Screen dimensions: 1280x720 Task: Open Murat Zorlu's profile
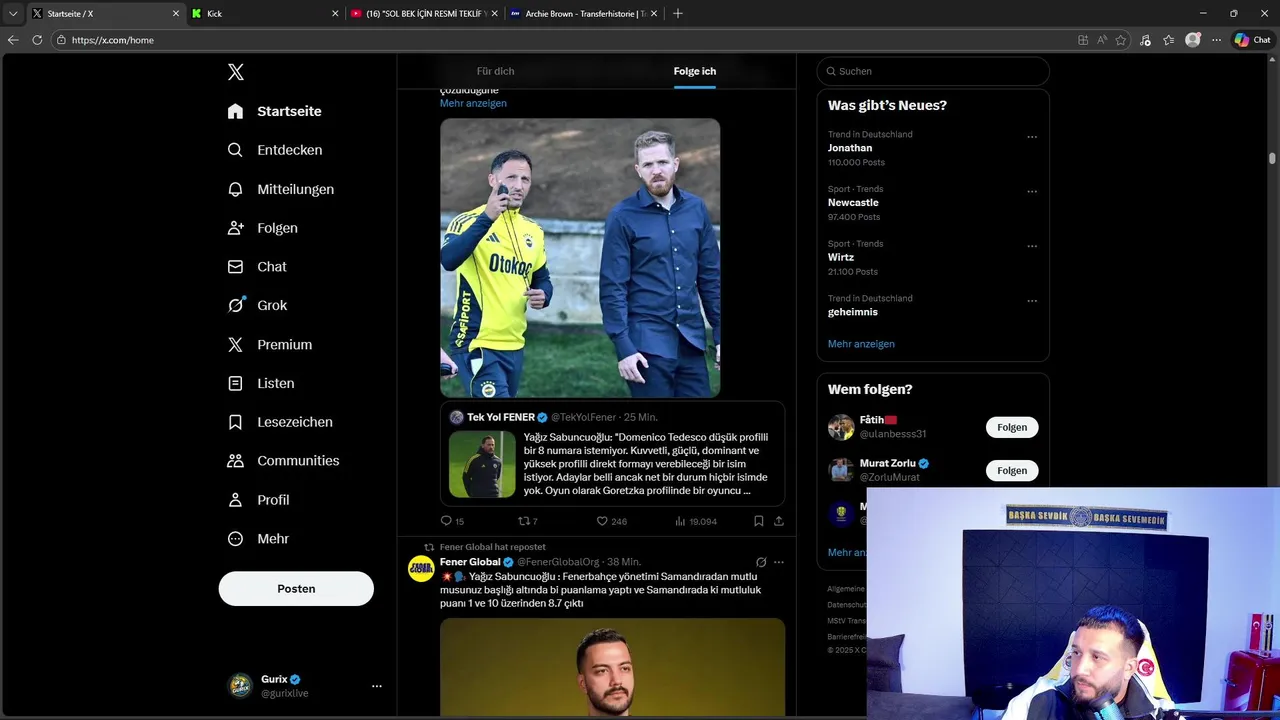tap(888, 463)
